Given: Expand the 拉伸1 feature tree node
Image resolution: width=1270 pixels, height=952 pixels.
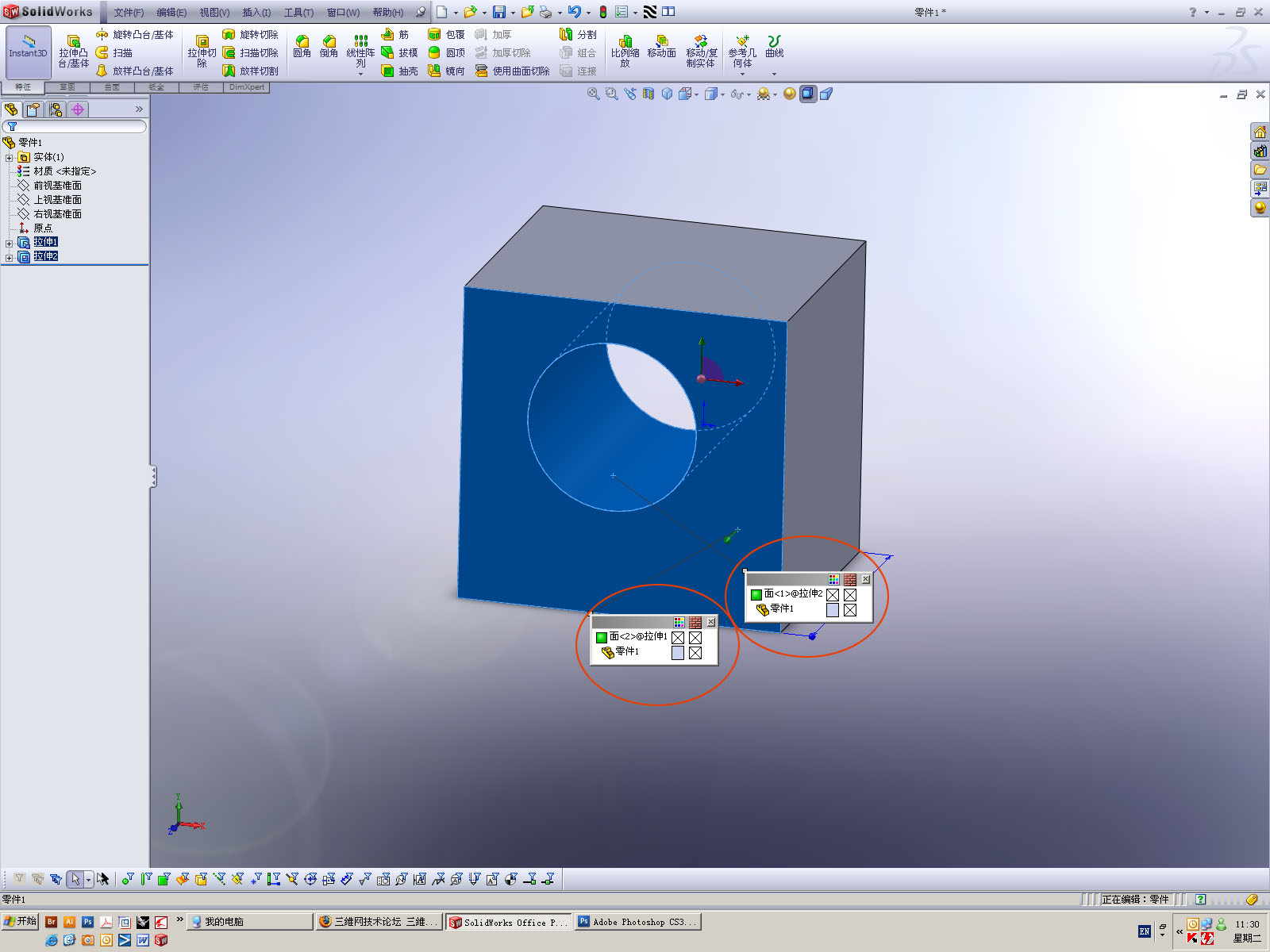Looking at the screenshot, I should [10, 244].
